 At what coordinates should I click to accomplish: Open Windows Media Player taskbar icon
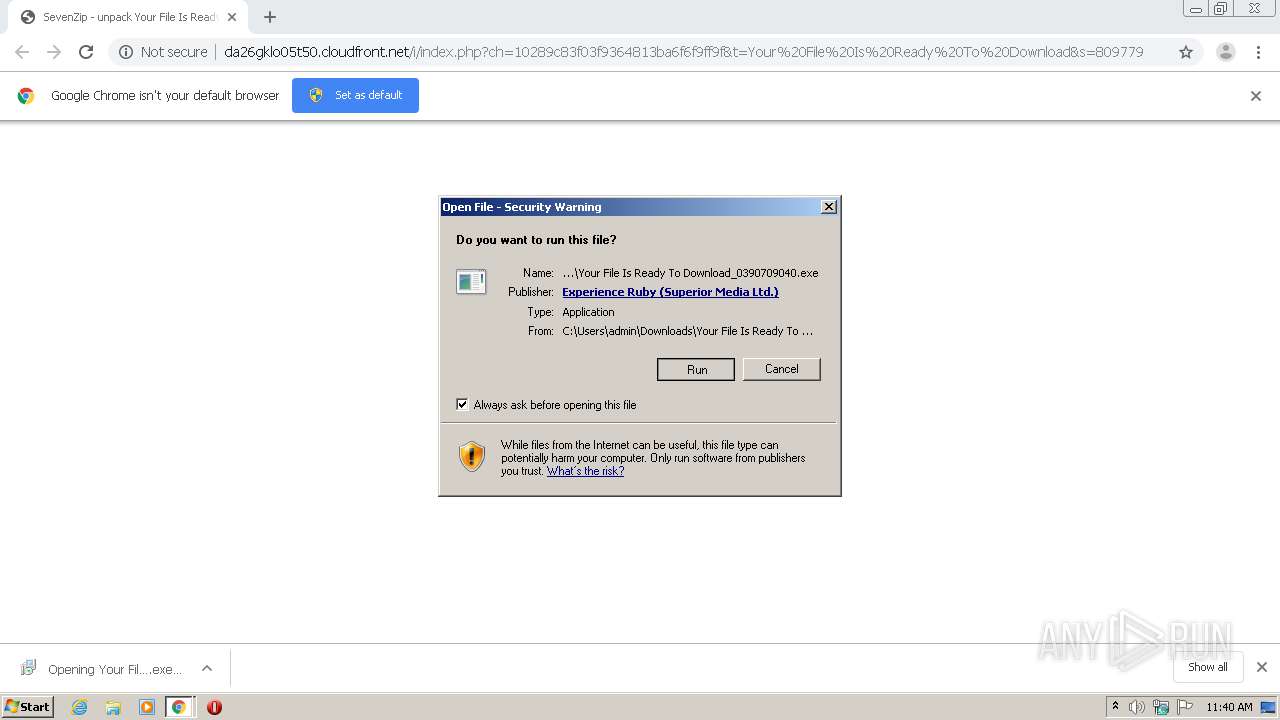click(x=147, y=707)
